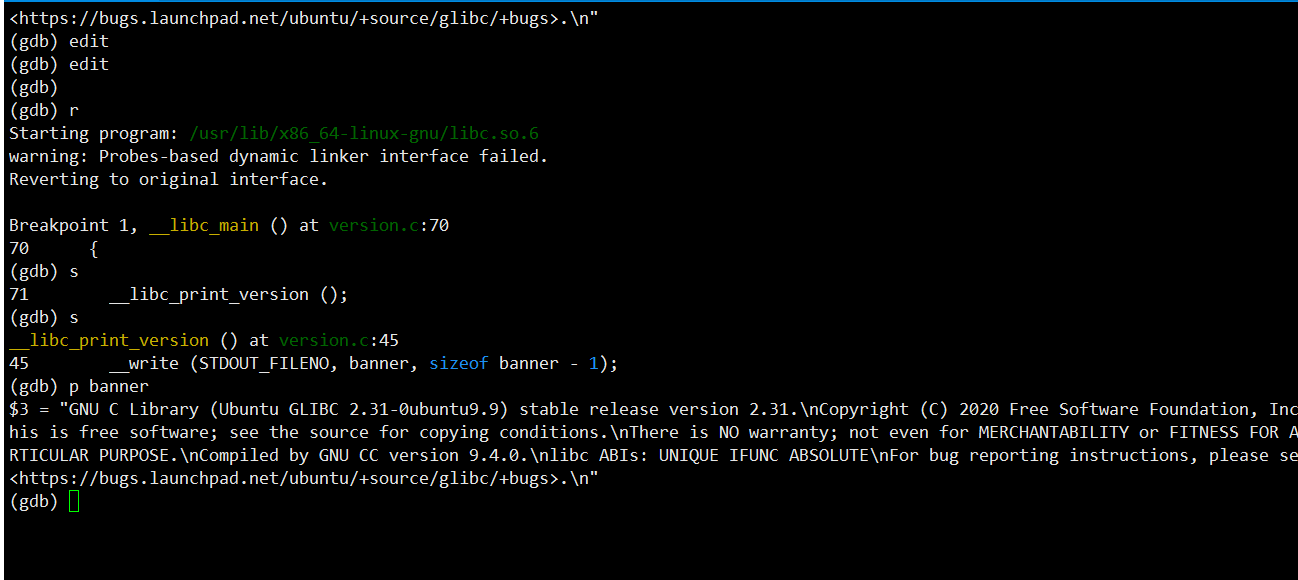Click the green libc.so.6 program path
The width and height of the screenshot is (1298, 580).
coord(364,133)
